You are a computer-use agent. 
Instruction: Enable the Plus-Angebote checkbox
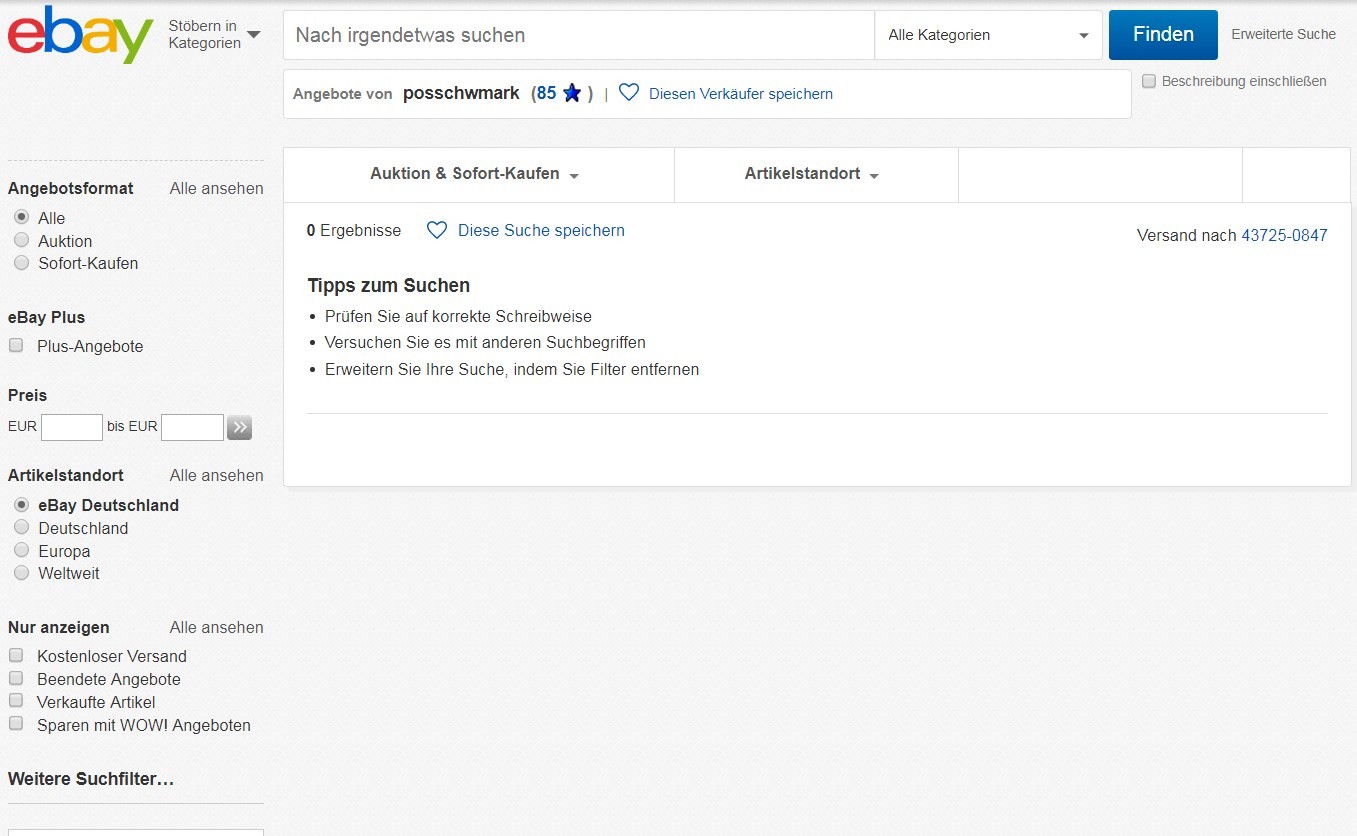[16, 346]
